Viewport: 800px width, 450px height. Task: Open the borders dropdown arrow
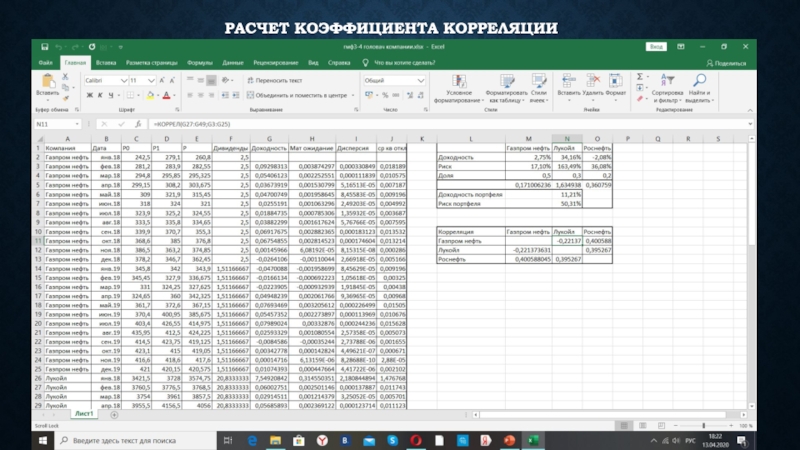tap(138, 95)
